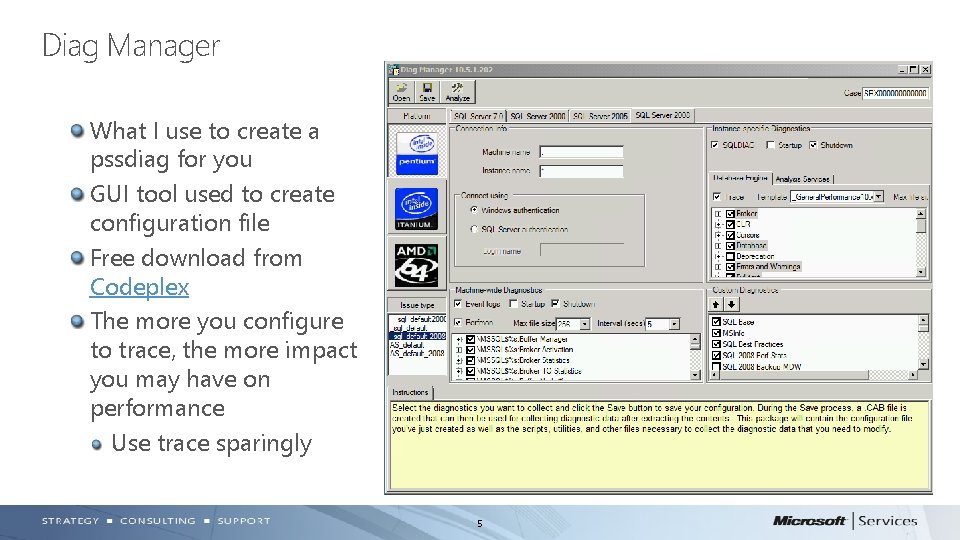The width and height of the screenshot is (960, 540).
Task: Uncheck the MSInfo custom diagnostic
Action: pos(716,333)
